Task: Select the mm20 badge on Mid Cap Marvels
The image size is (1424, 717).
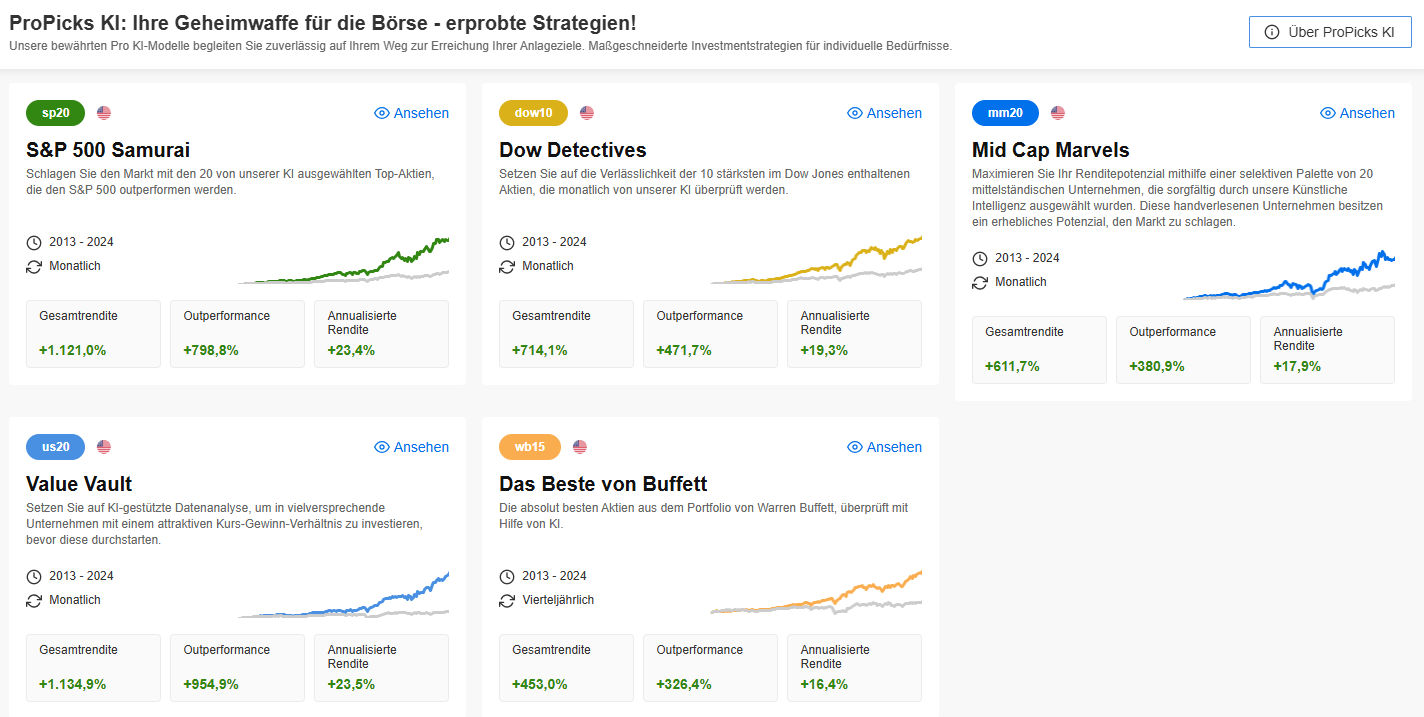Action: pyautogui.click(x=1005, y=113)
